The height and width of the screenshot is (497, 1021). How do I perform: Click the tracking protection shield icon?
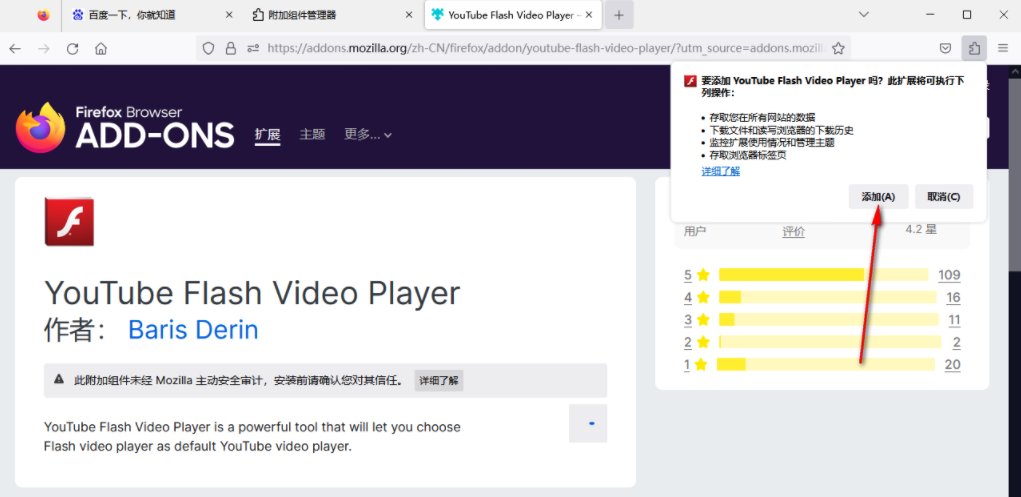(x=208, y=48)
